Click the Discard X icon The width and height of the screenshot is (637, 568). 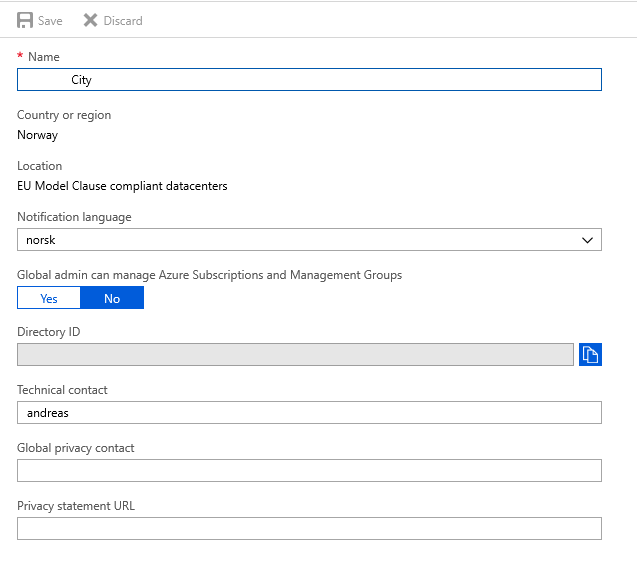pos(91,20)
